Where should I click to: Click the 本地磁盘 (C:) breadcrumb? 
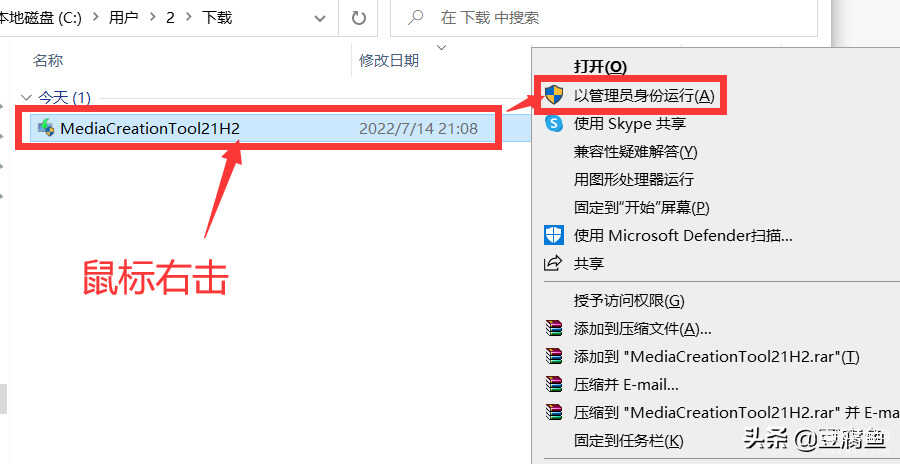(41, 18)
